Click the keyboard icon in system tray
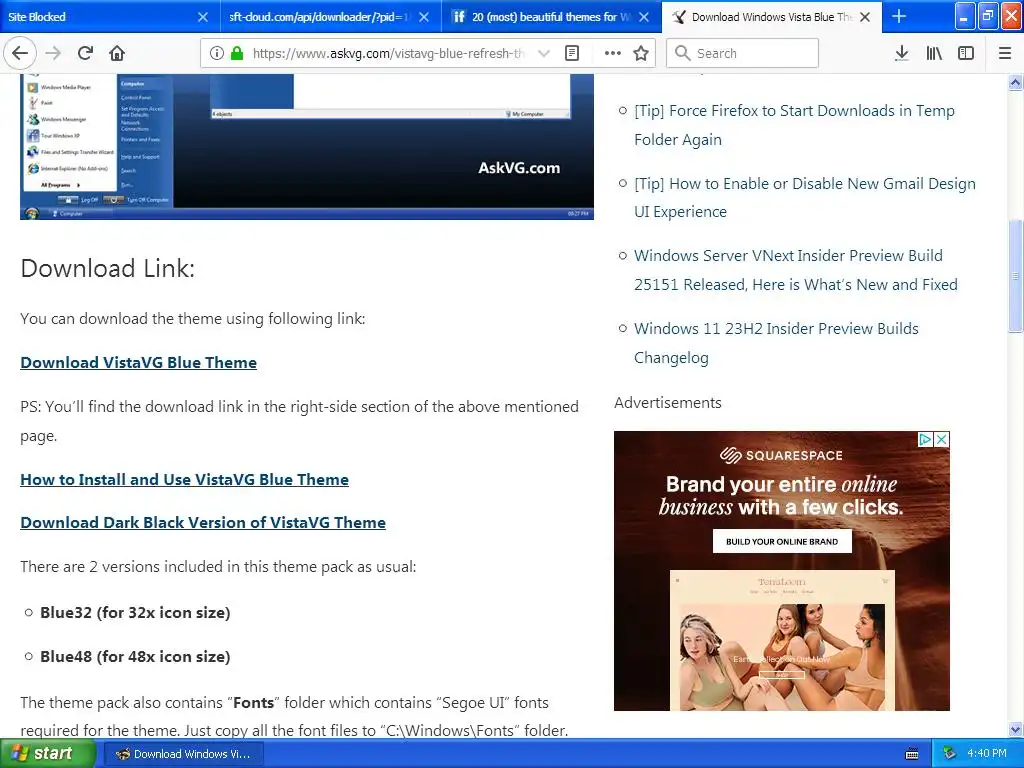This screenshot has width=1024, height=768. point(912,754)
